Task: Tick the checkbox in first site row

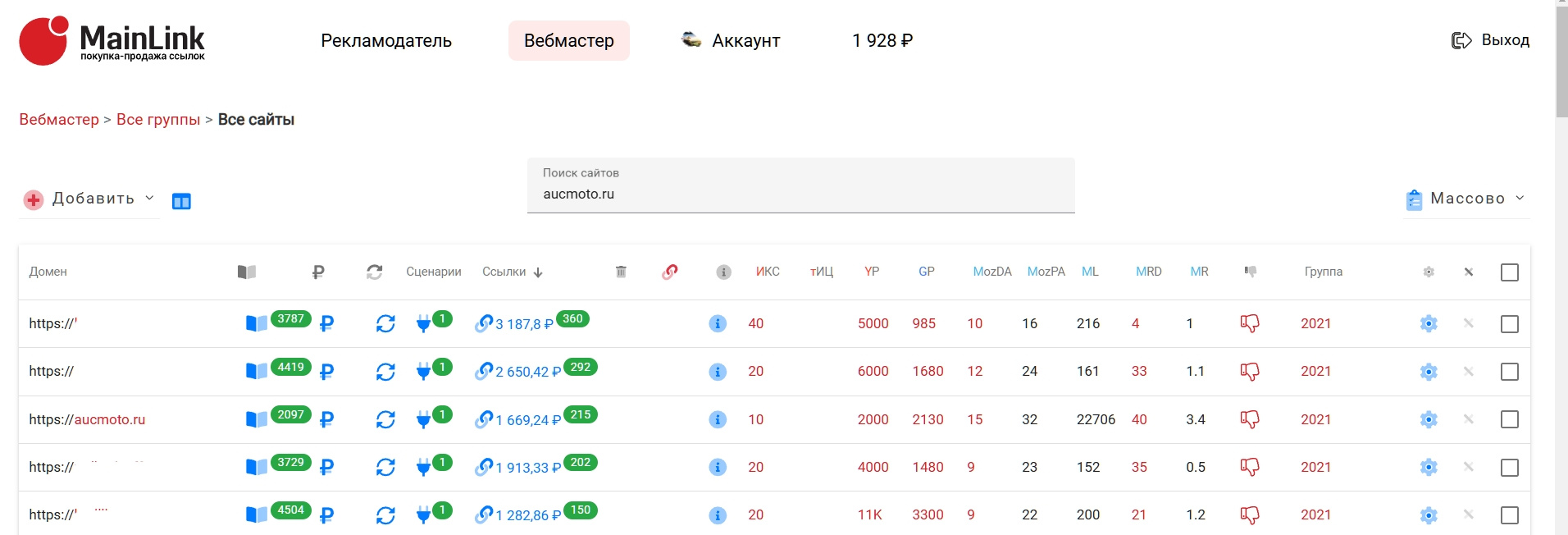Action: point(1509,324)
